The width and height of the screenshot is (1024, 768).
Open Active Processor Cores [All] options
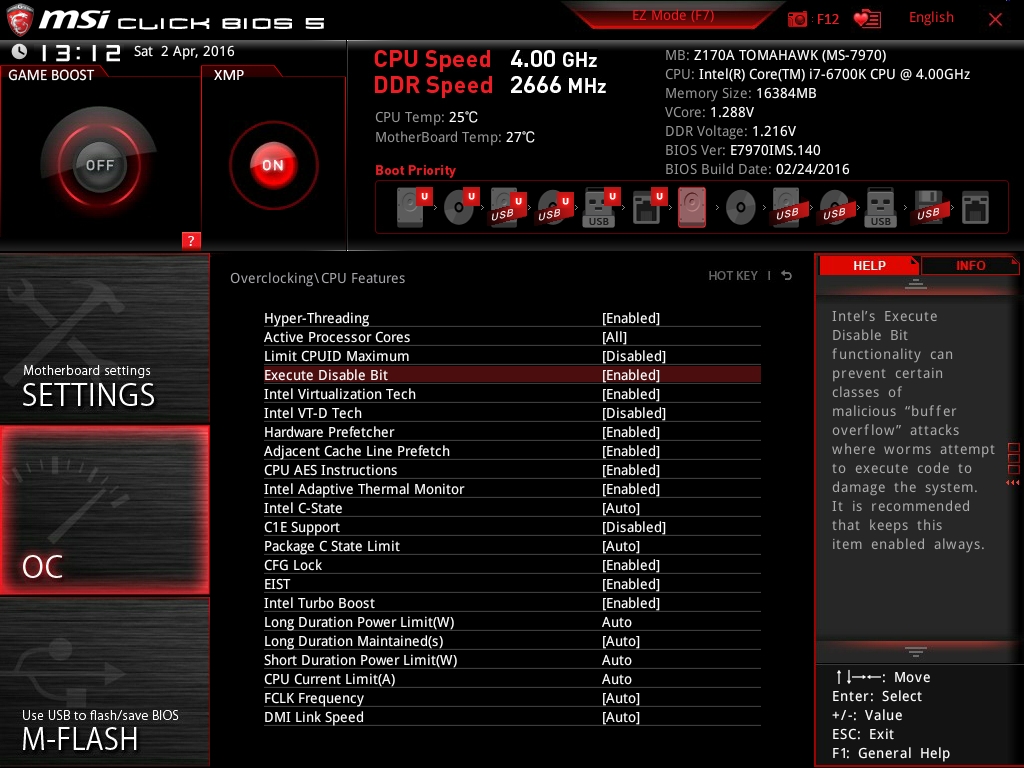614,337
